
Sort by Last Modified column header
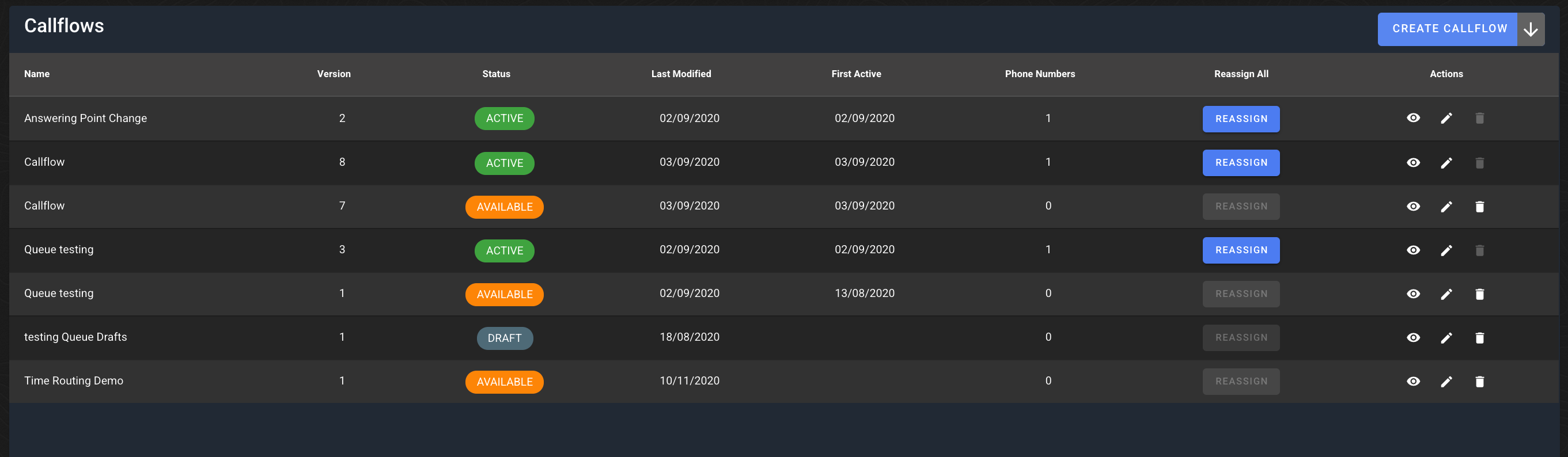(680, 74)
